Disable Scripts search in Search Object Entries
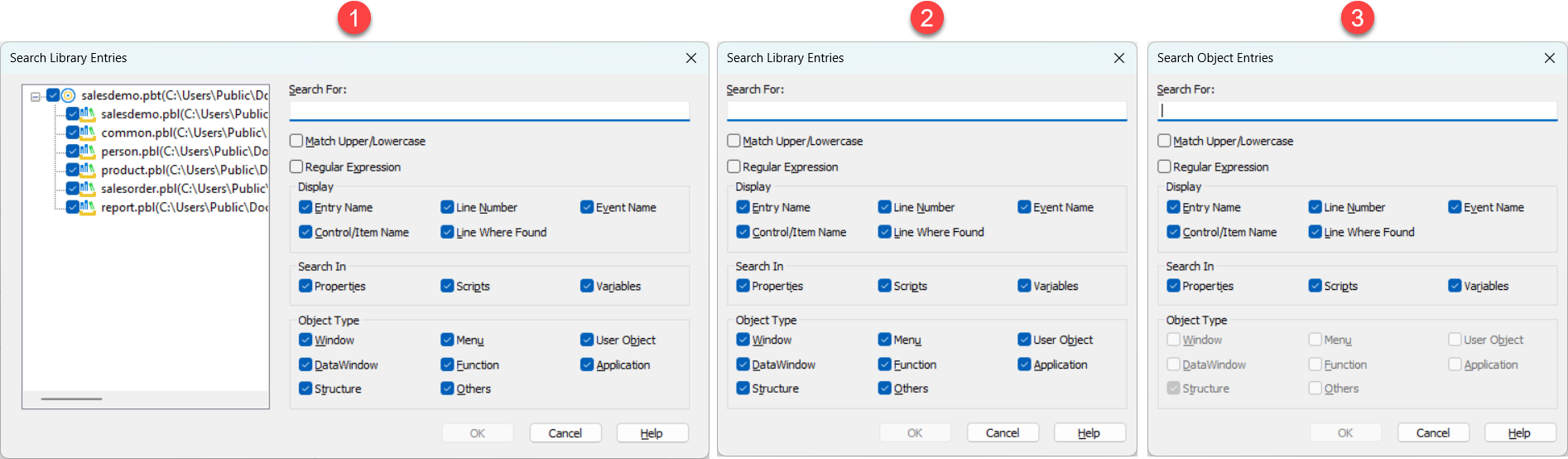 [1315, 286]
